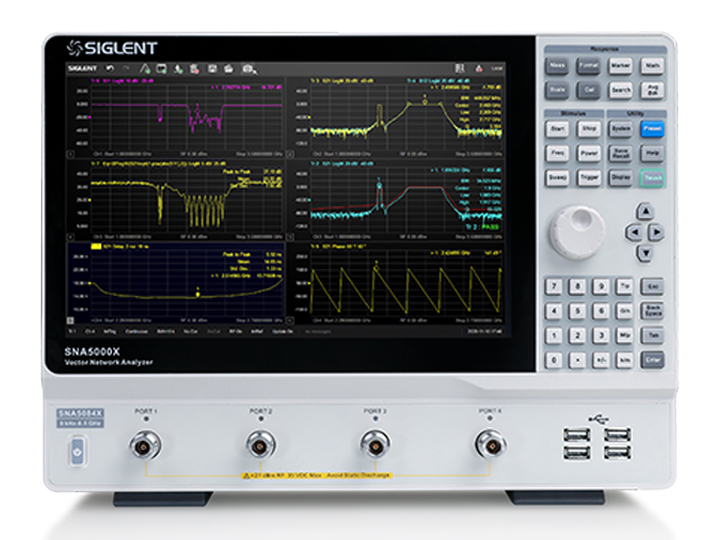Push the k/m unit key
The height and width of the screenshot is (540, 720).
click(x=624, y=360)
